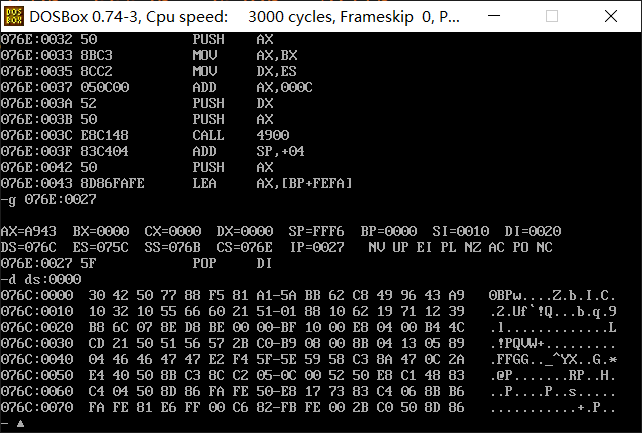This screenshot has height=433, width=642.
Task: Click the '-g 076E:0027' command line
Action: [x=49, y=200]
